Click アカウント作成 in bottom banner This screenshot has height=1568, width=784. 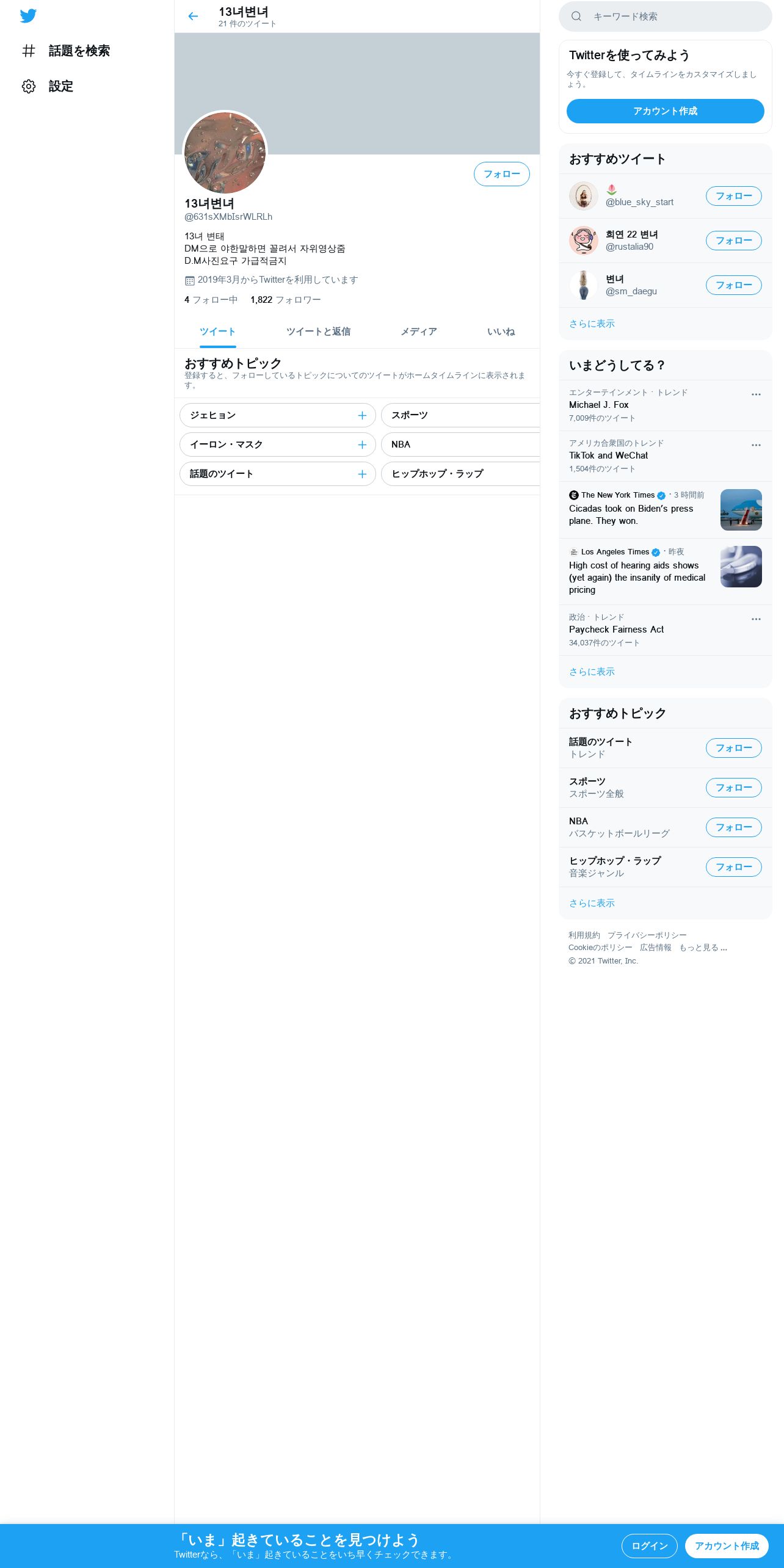[x=727, y=1546]
